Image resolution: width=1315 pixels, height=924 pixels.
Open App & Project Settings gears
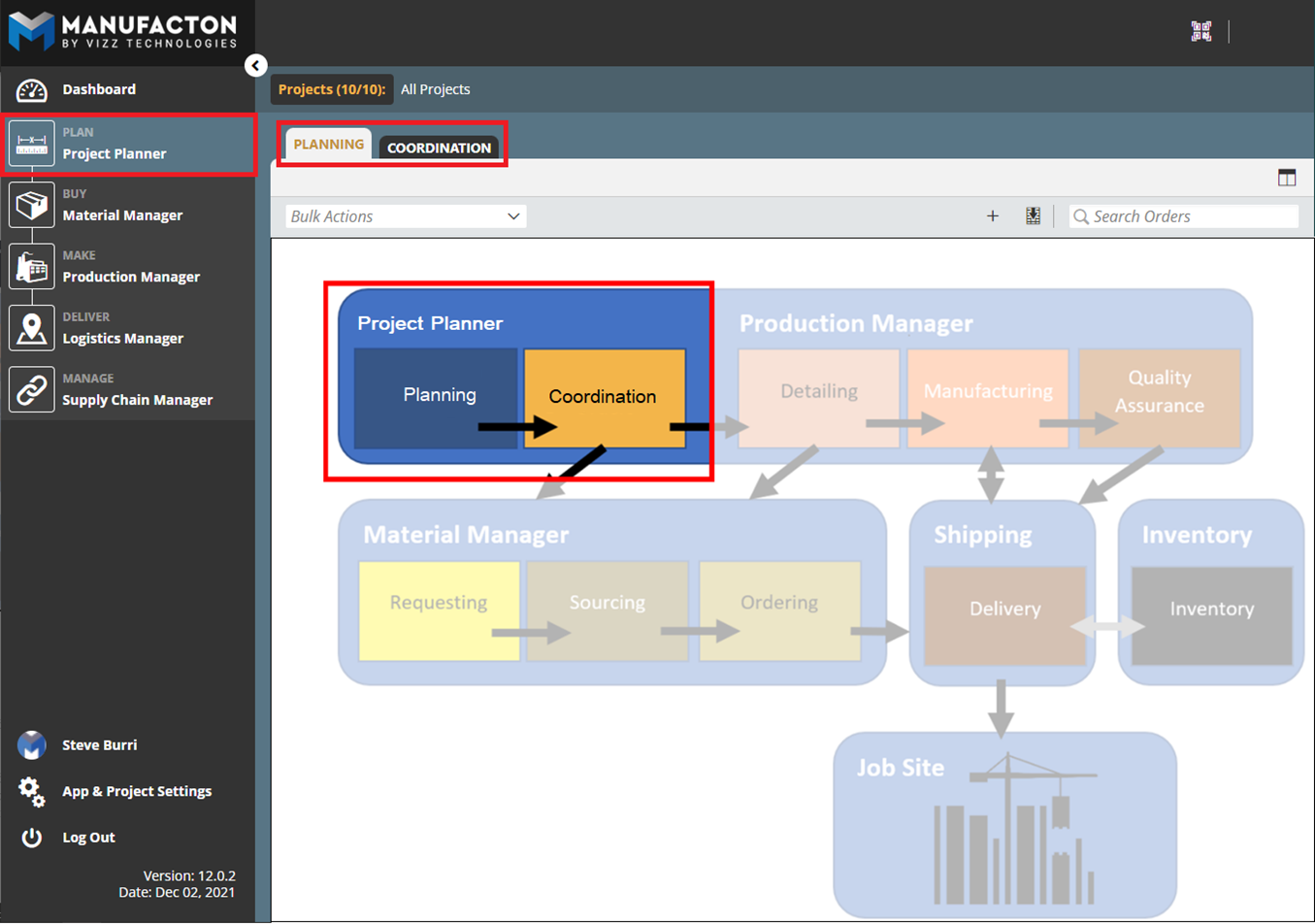point(31,792)
